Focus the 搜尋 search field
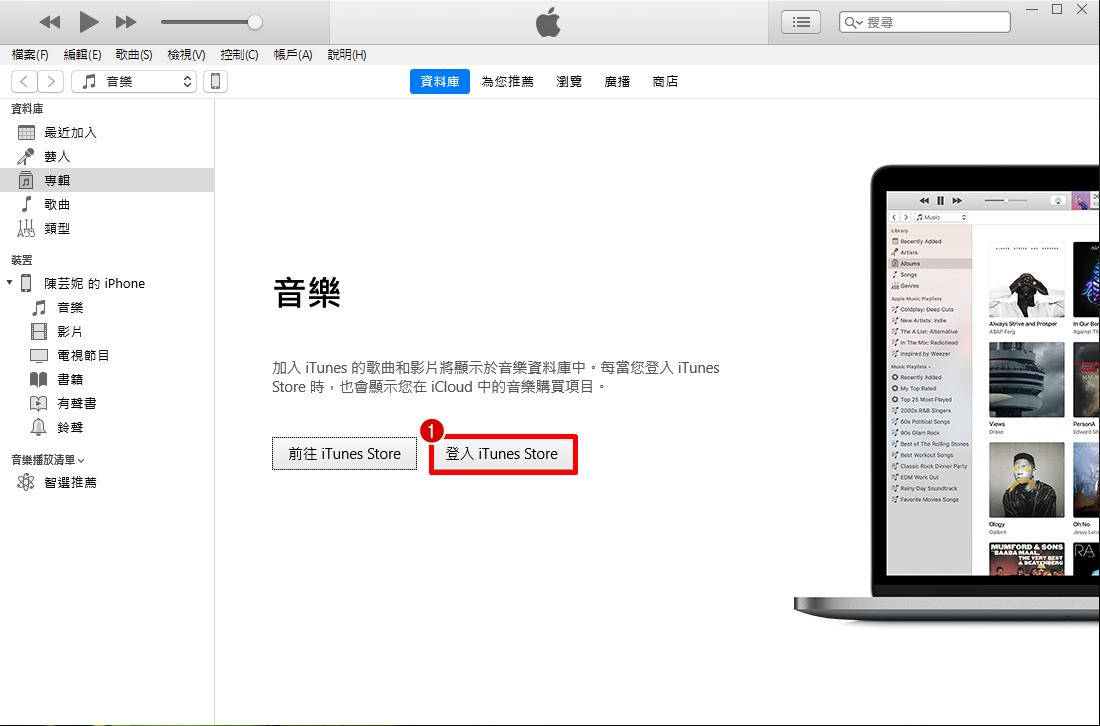The image size is (1100, 726). (x=925, y=22)
